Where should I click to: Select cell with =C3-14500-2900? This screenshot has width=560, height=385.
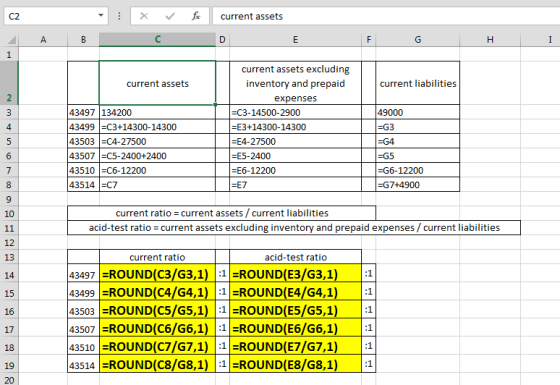295,112
